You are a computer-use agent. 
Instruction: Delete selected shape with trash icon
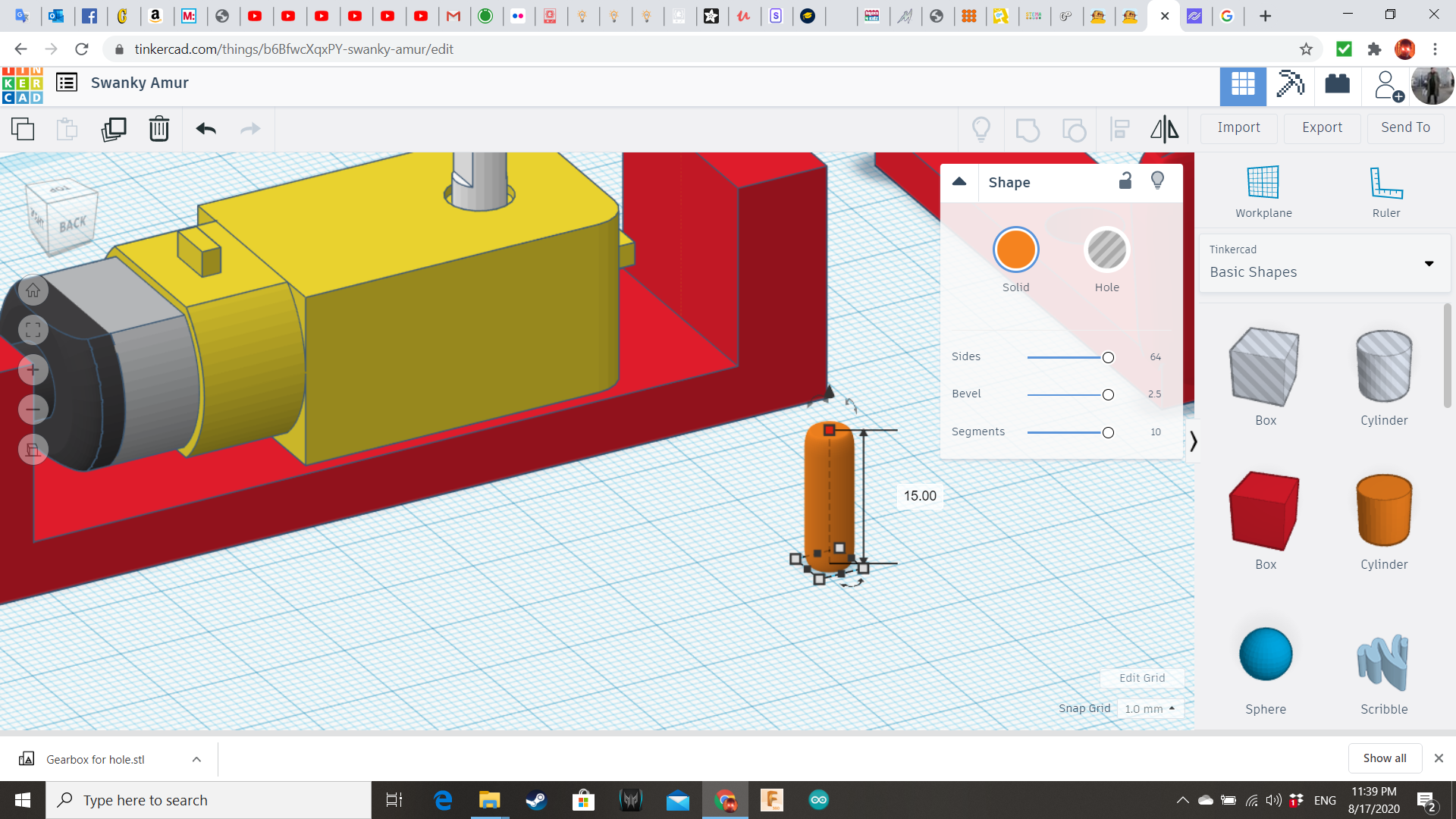(159, 129)
